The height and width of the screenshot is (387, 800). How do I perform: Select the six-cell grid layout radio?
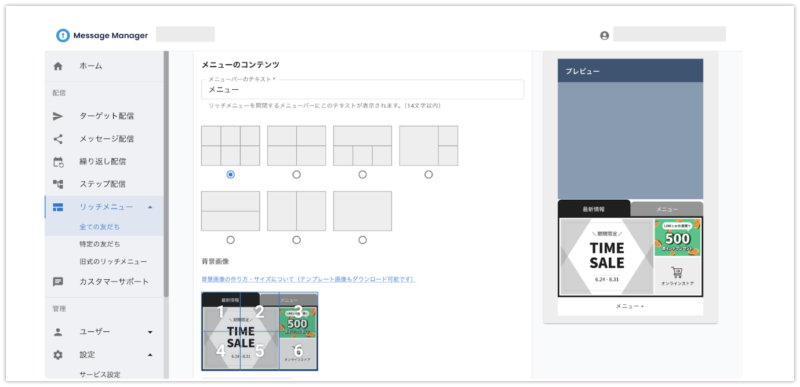[x=231, y=174]
